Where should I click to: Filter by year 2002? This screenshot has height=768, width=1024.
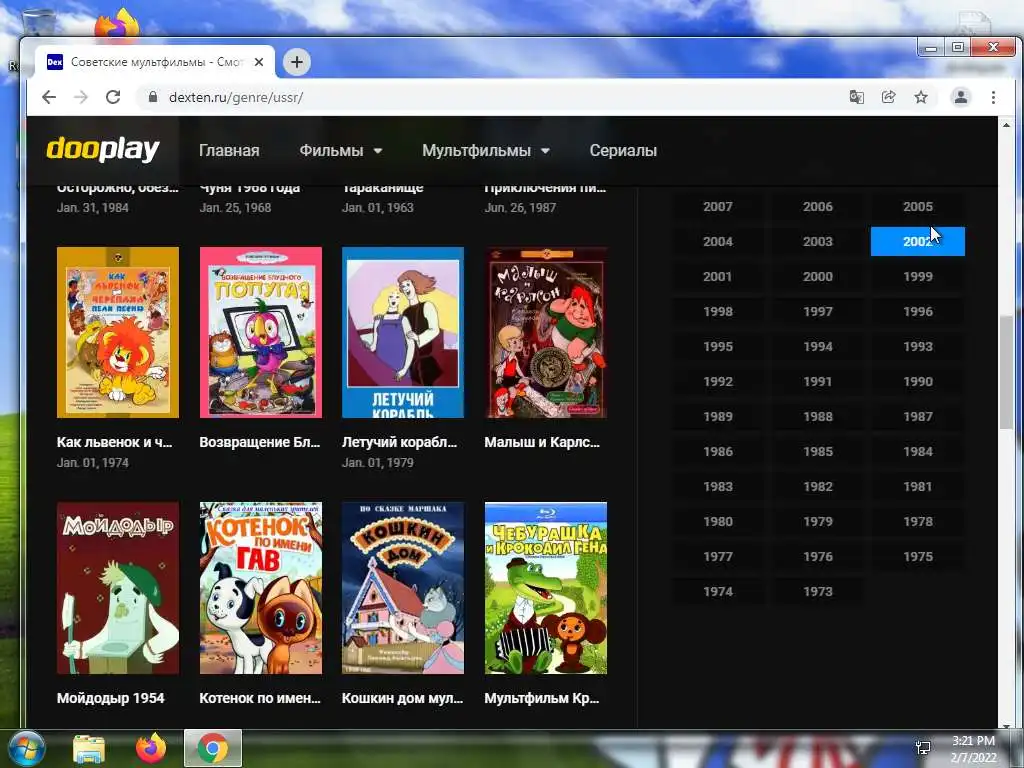tap(918, 242)
